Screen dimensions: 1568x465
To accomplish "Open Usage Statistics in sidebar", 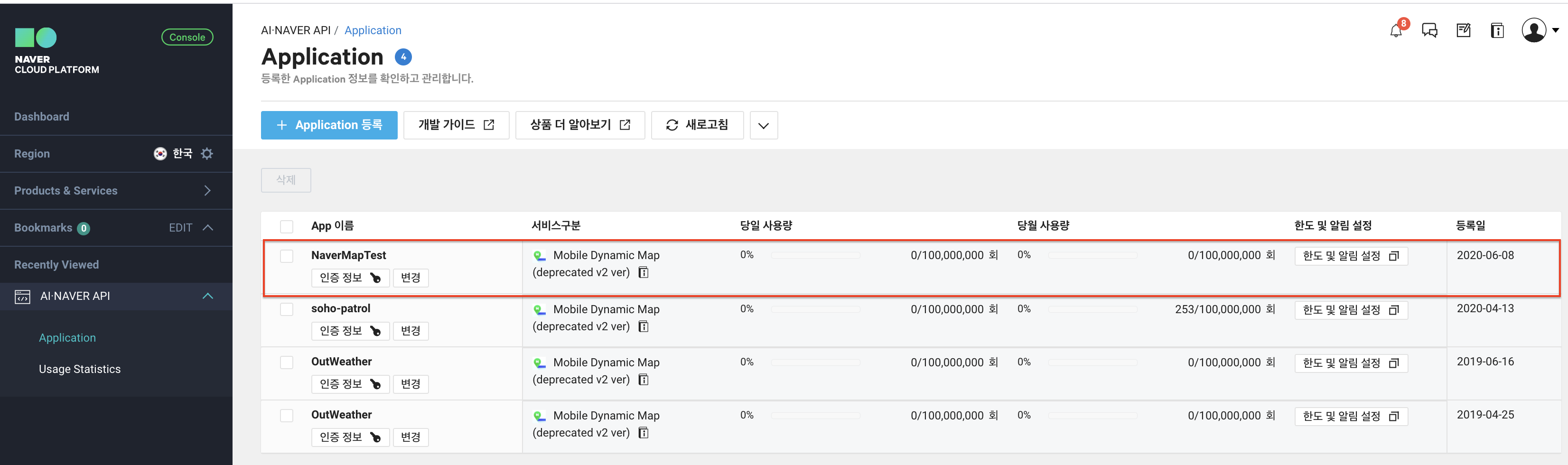I will pos(80,370).
